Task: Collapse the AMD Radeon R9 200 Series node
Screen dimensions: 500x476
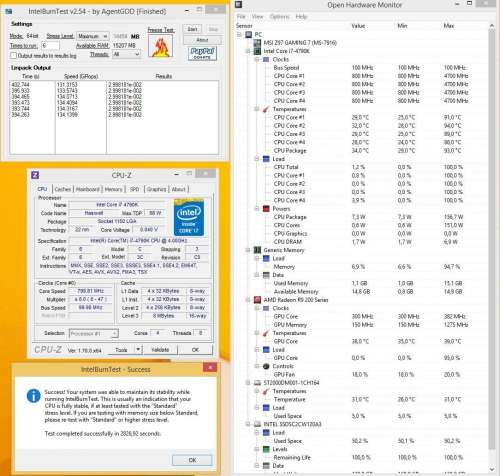Action: click(248, 300)
